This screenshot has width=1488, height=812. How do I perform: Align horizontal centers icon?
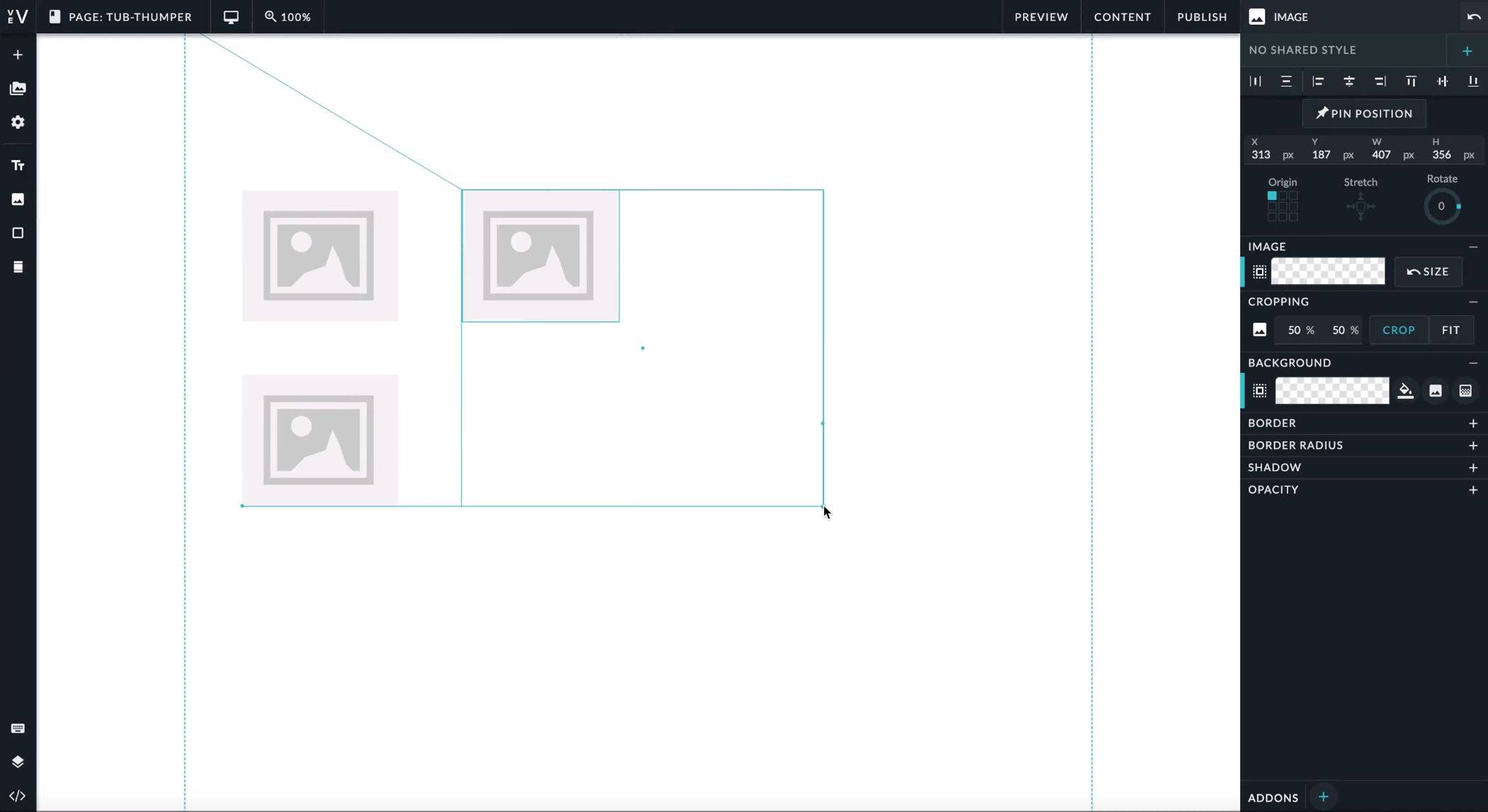coord(1348,81)
